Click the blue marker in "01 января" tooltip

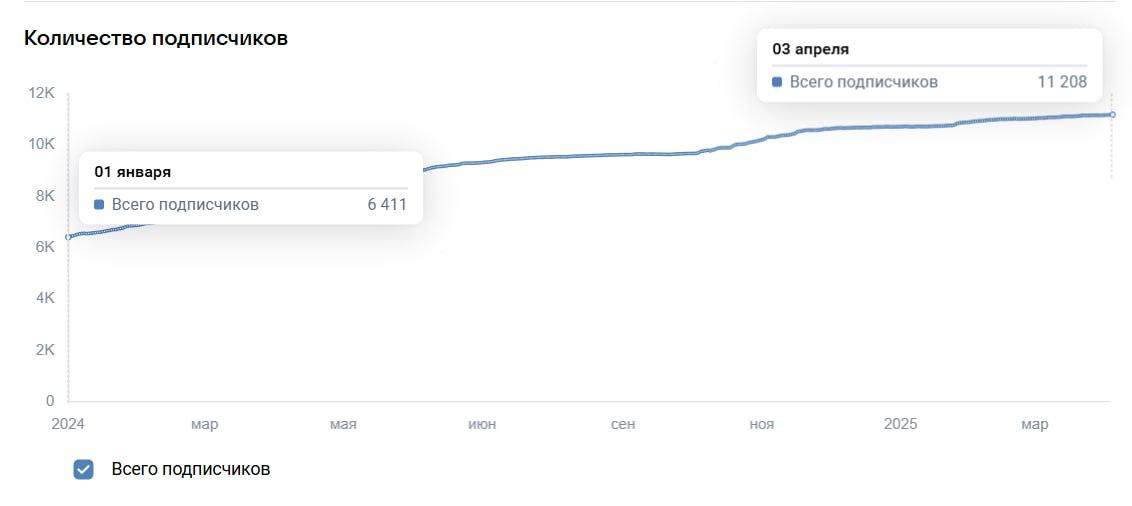point(99,205)
